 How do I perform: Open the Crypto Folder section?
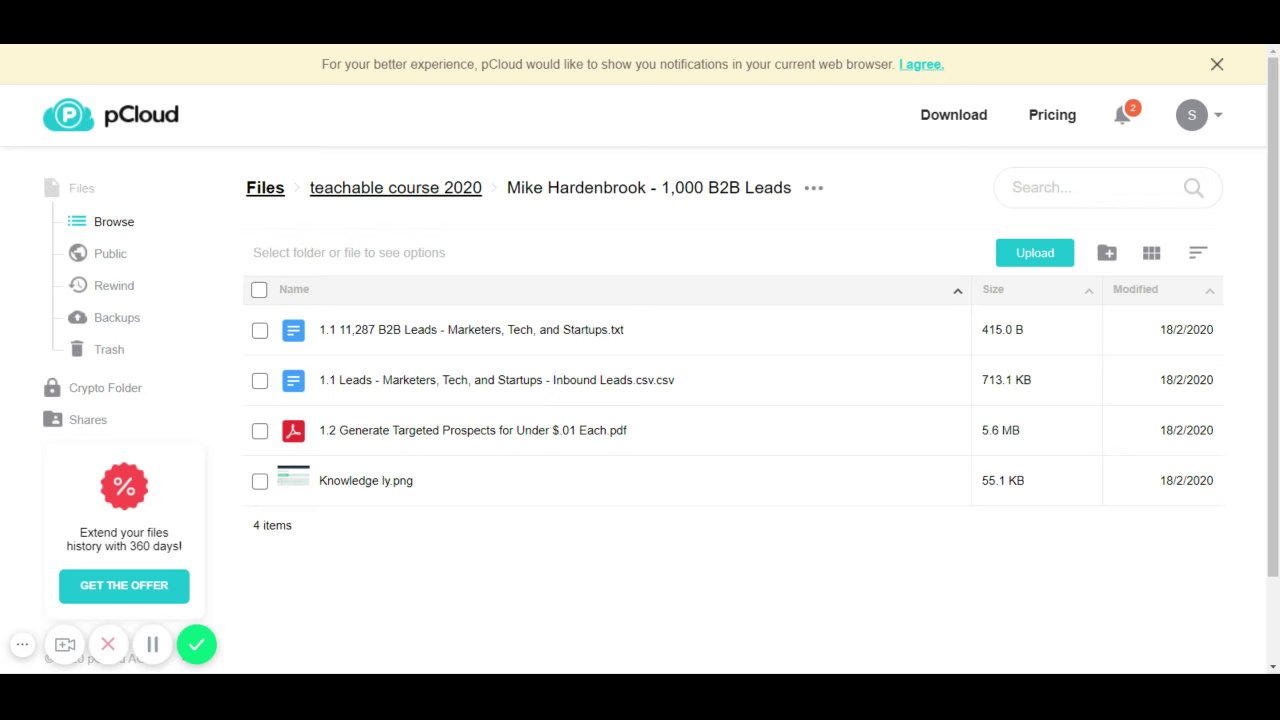pos(105,388)
